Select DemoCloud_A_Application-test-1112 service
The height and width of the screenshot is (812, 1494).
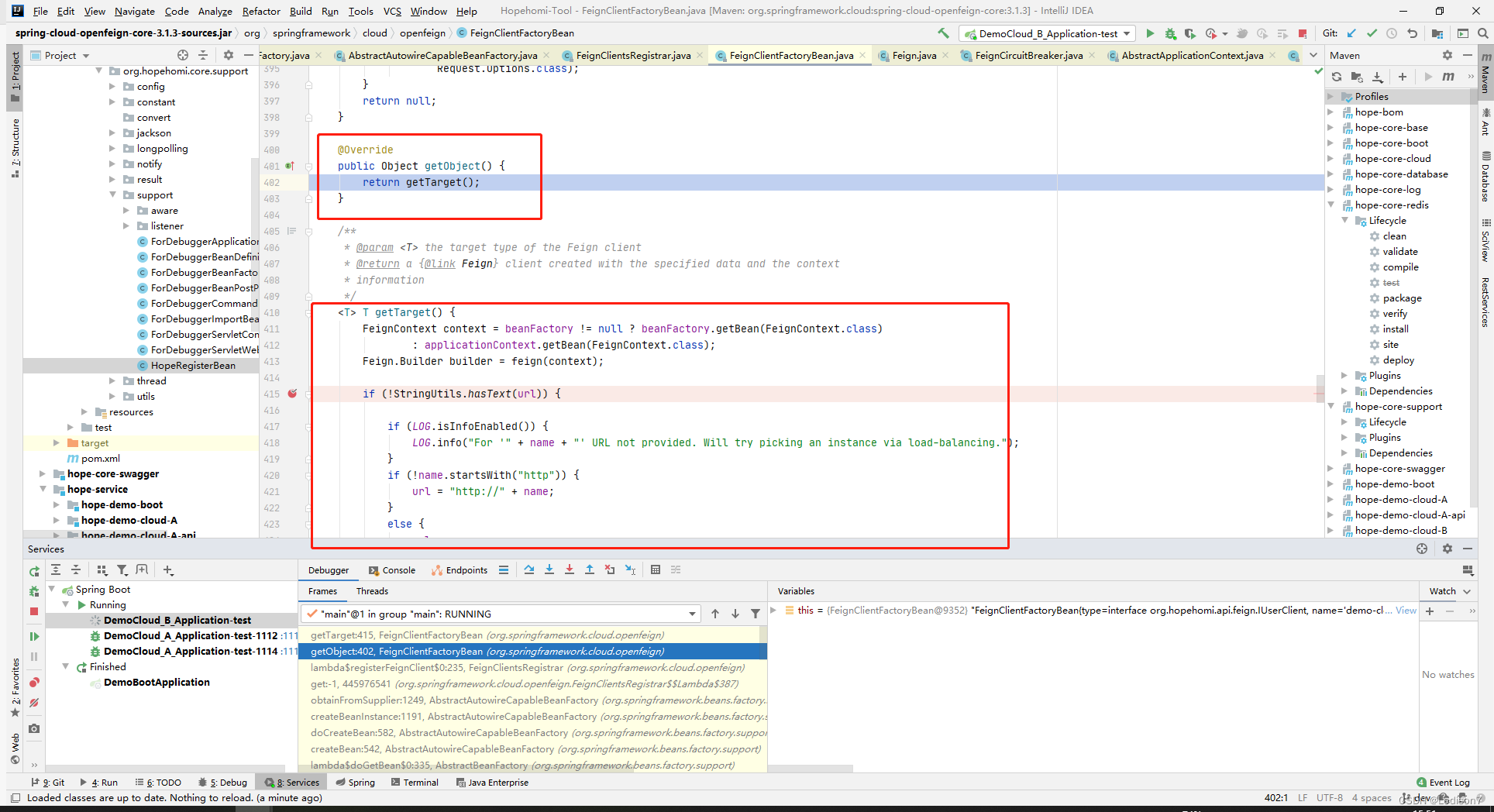point(191,635)
